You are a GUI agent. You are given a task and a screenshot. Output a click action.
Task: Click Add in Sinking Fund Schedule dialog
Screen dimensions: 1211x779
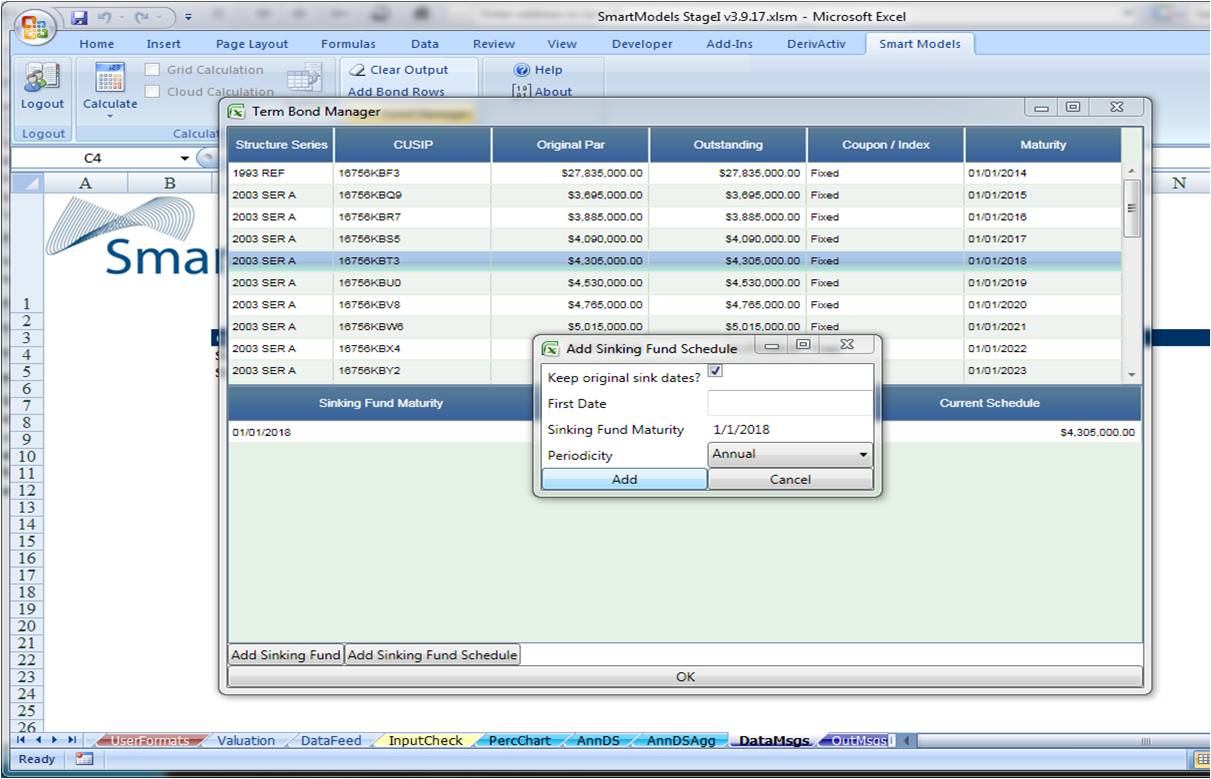click(624, 479)
